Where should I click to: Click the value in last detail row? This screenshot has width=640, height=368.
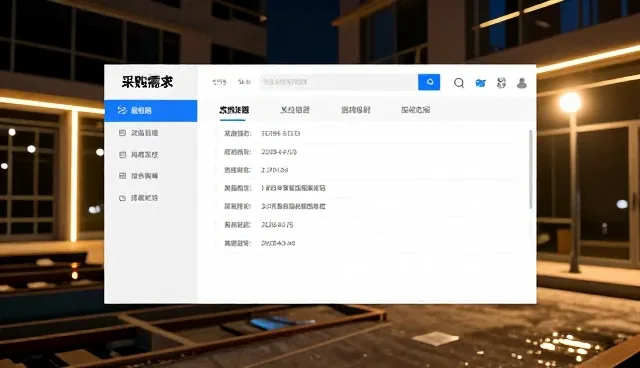[278, 243]
